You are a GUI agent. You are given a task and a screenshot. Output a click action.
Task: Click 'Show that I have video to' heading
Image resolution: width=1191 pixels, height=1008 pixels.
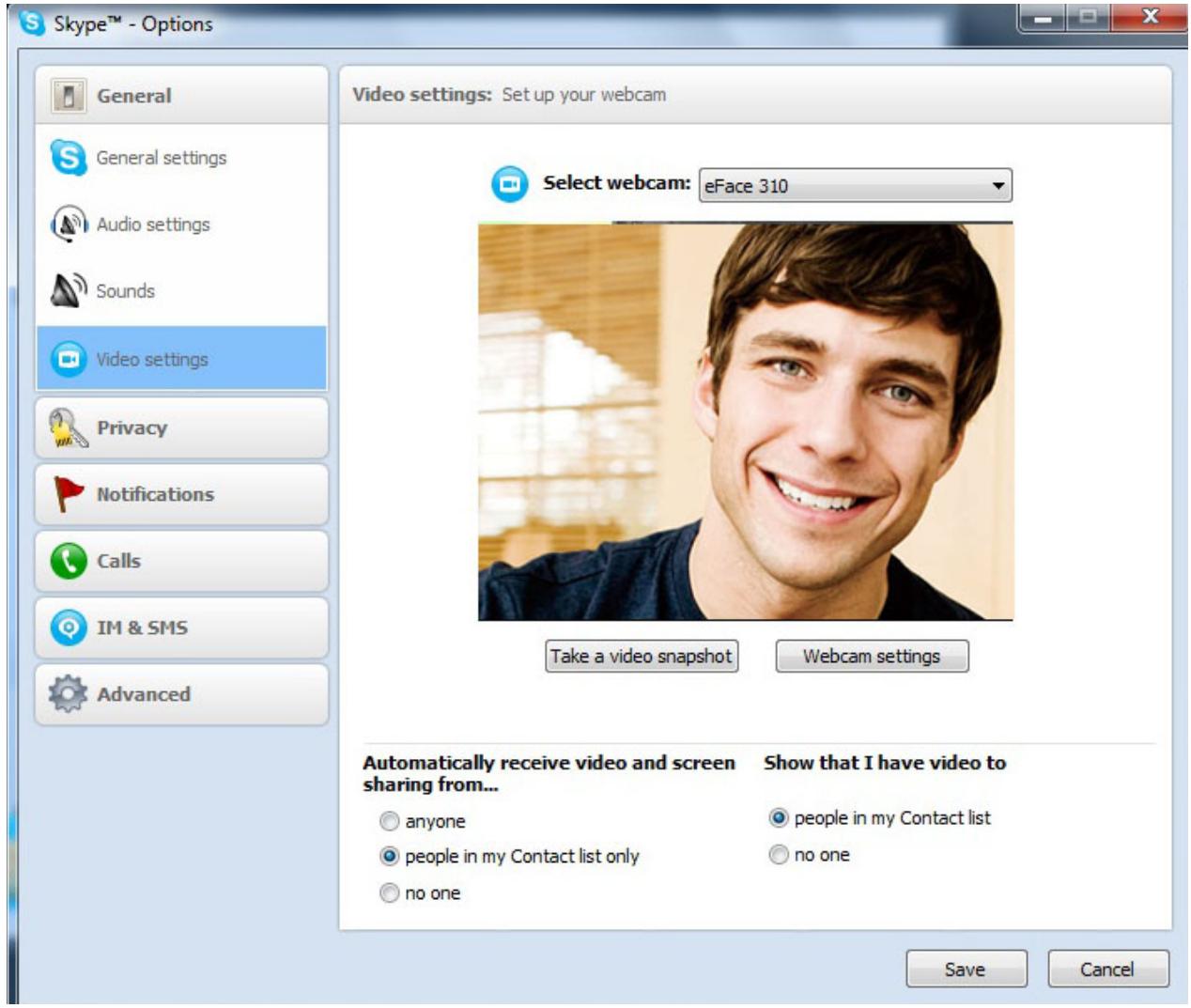[885, 763]
